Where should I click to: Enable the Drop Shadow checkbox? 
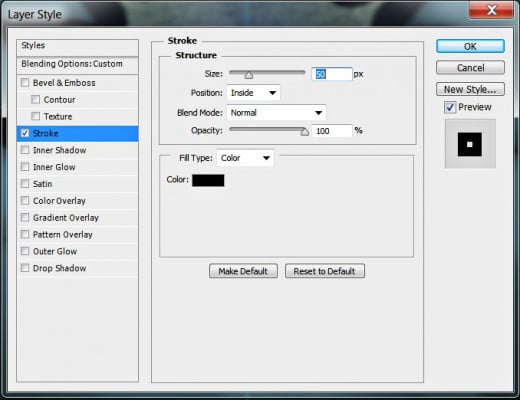(x=25, y=268)
